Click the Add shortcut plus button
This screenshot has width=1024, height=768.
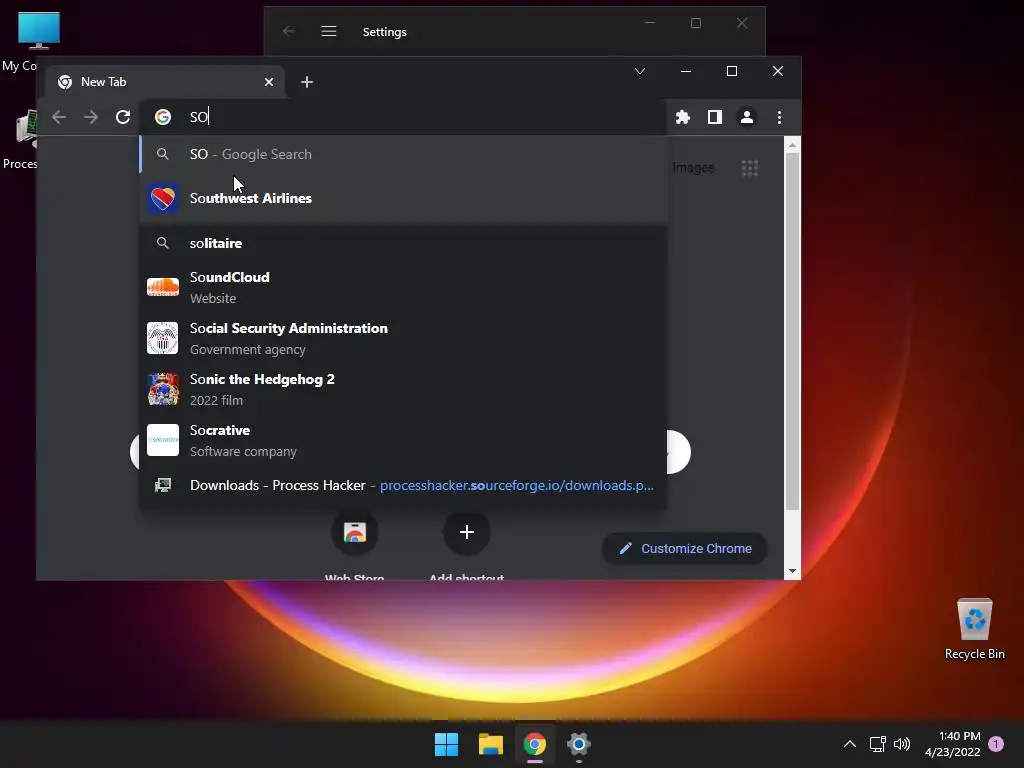(x=466, y=532)
